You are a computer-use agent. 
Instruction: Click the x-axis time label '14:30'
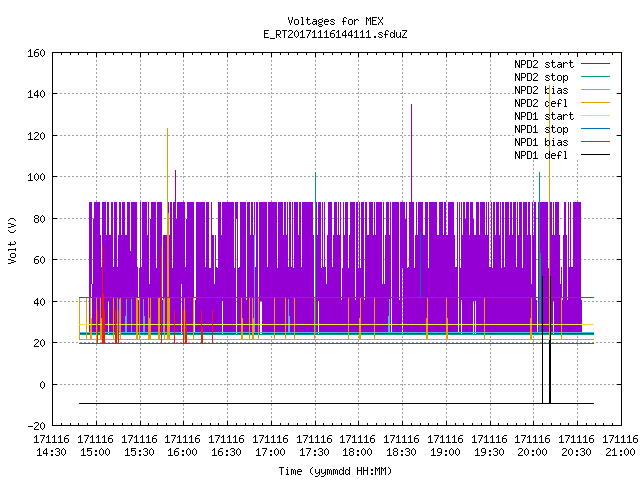[51, 453]
